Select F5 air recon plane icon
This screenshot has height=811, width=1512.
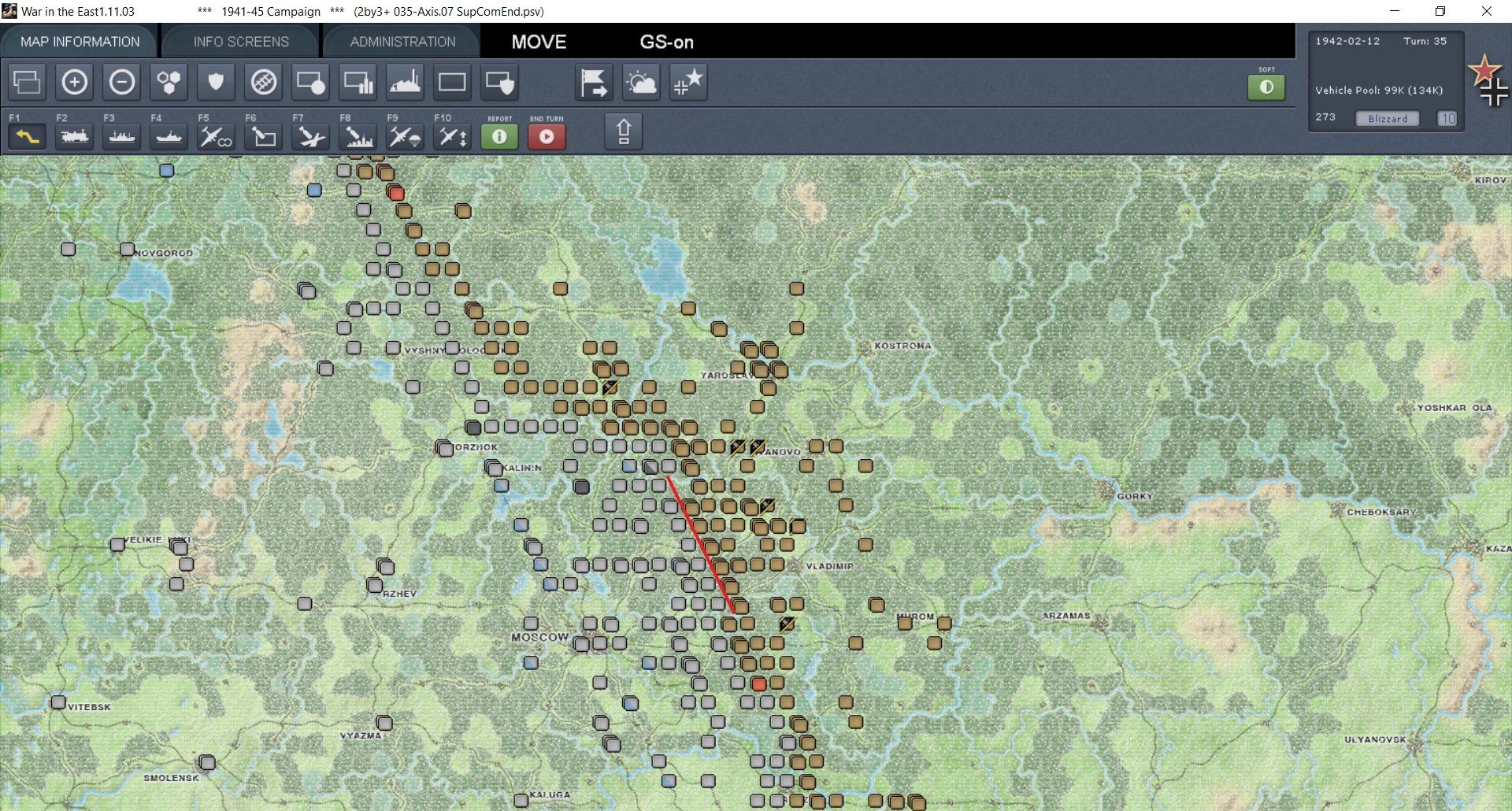[x=217, y=136]
